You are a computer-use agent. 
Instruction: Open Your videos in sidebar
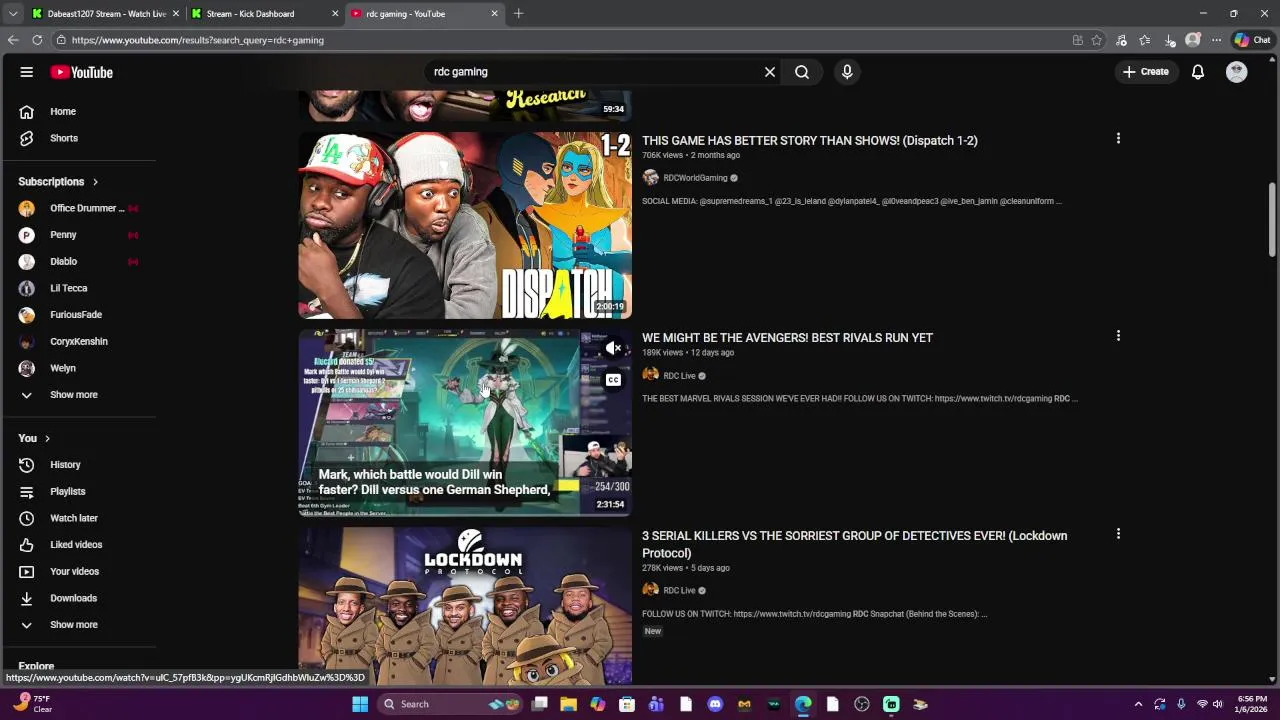tap(77, 571)
